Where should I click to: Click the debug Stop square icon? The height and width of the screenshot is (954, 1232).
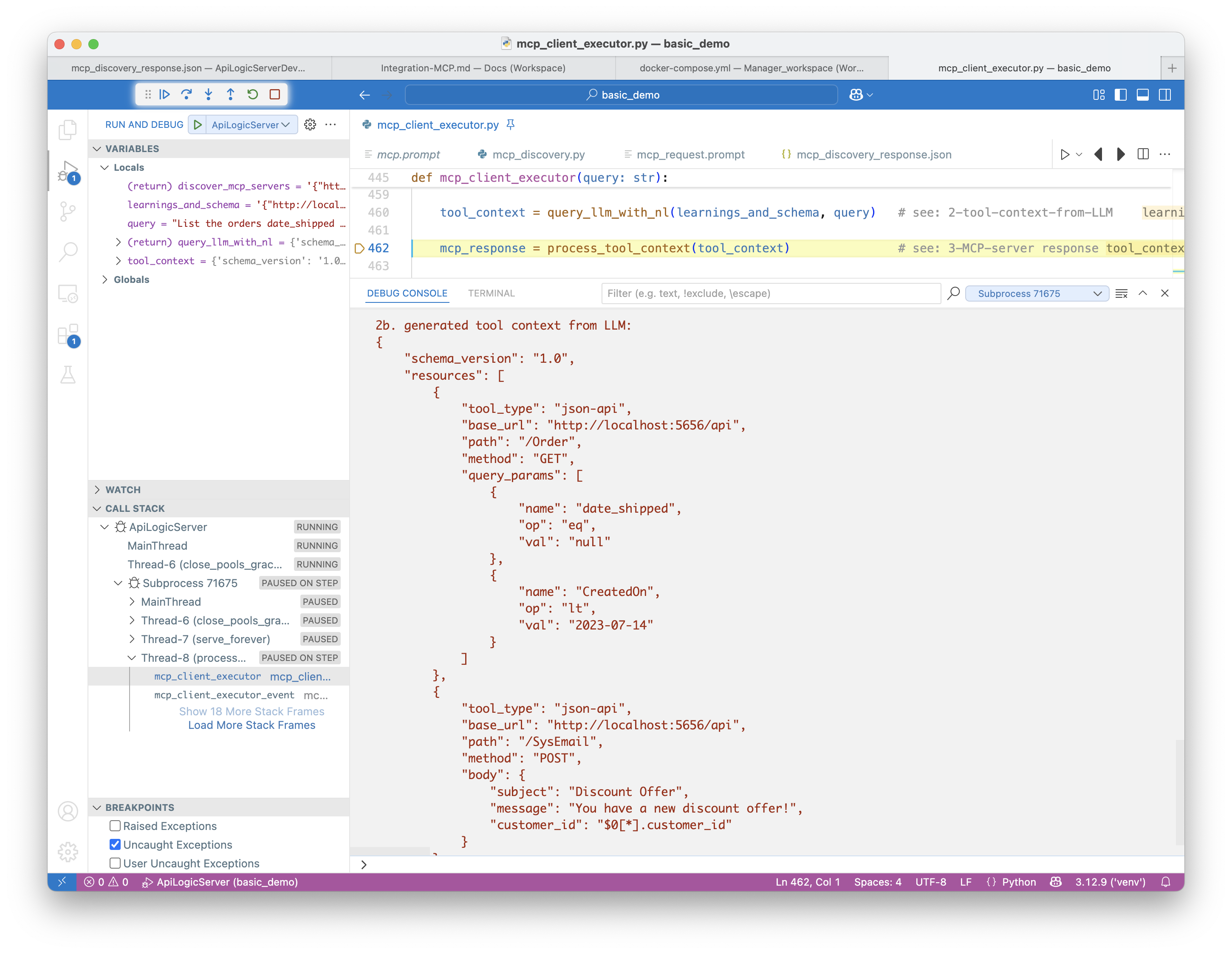tap(275, 94)
